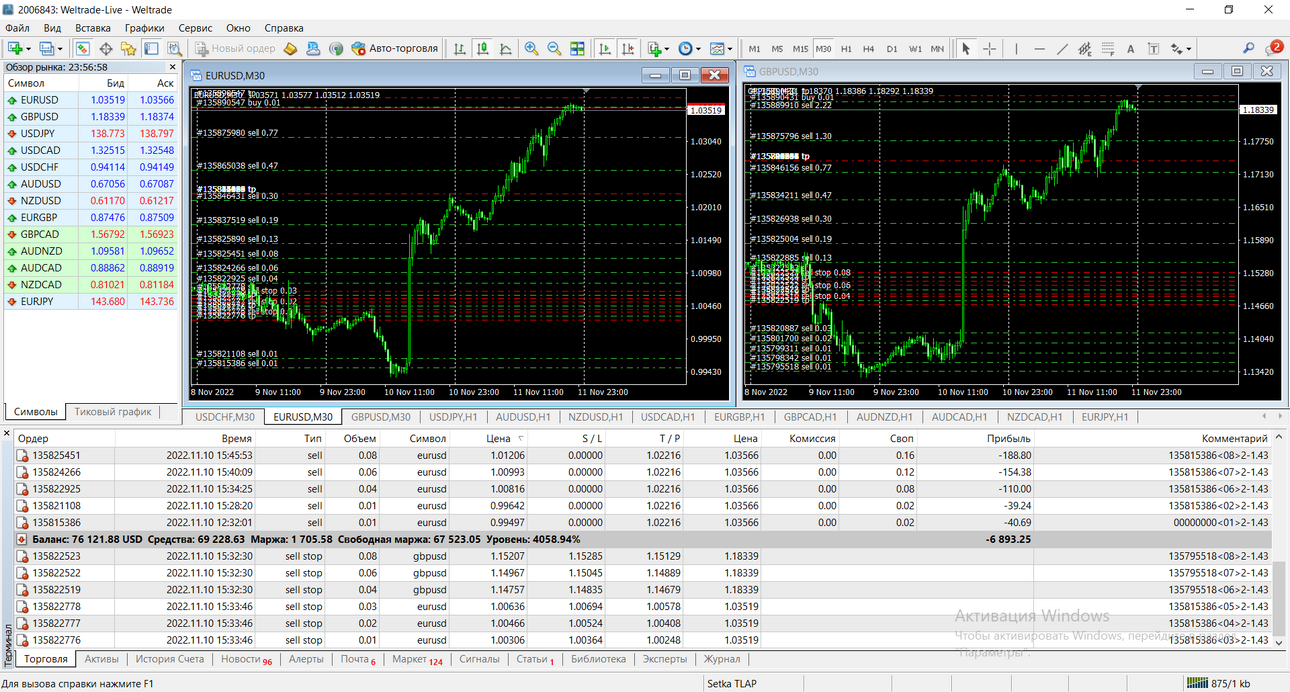Toggle the Авто-торговля auto trading button

394,48
